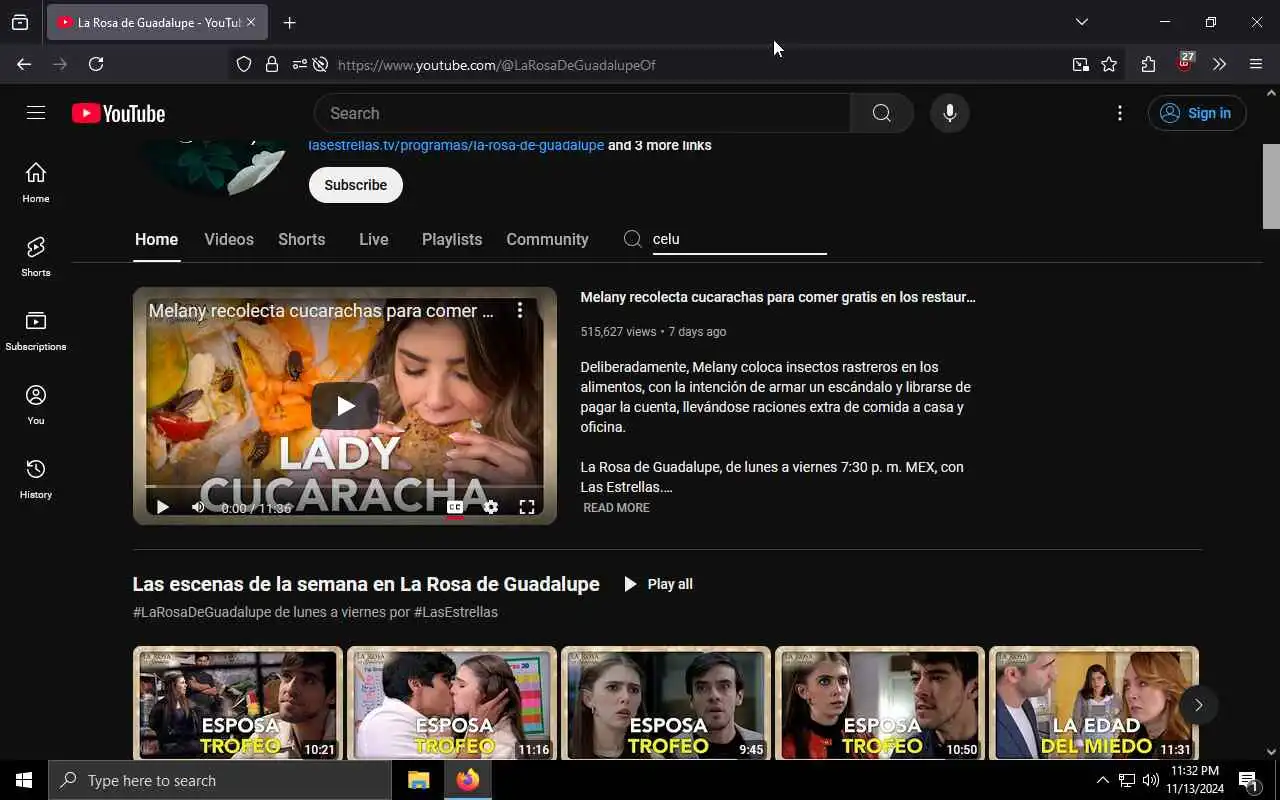This screenshot has height=800, width=1280.
Task: Switch to the Videos tab
Action: 229,239
